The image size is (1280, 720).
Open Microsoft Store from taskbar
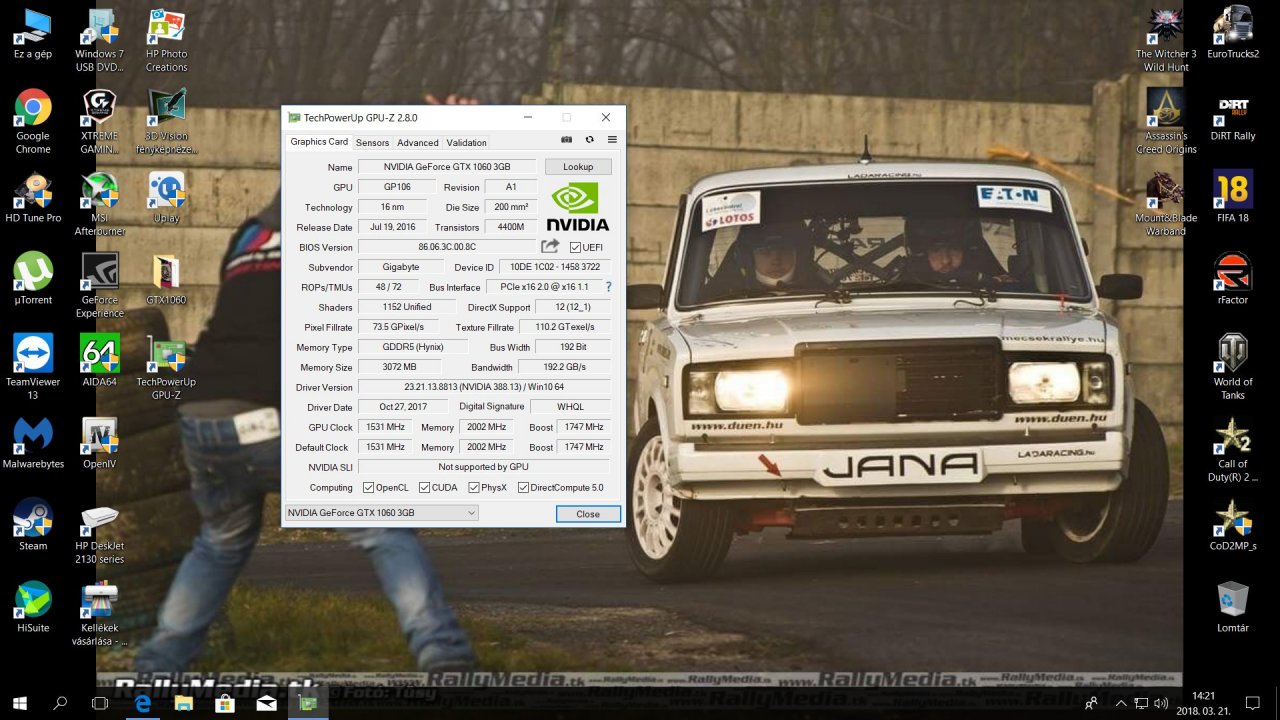(225, 703)
